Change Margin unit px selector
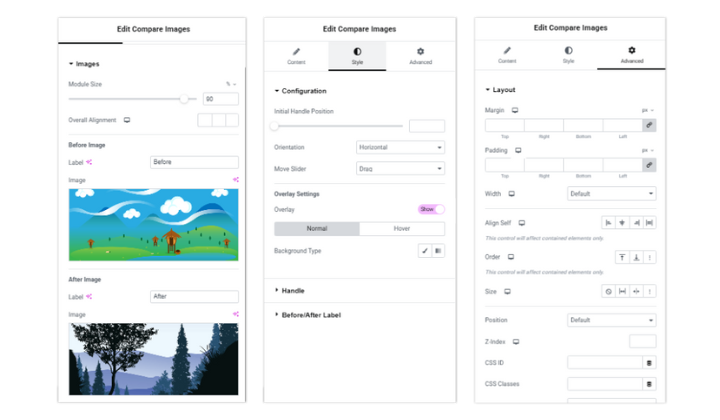The height and width of the screenshot is (420, 720). tap(648, 110)
